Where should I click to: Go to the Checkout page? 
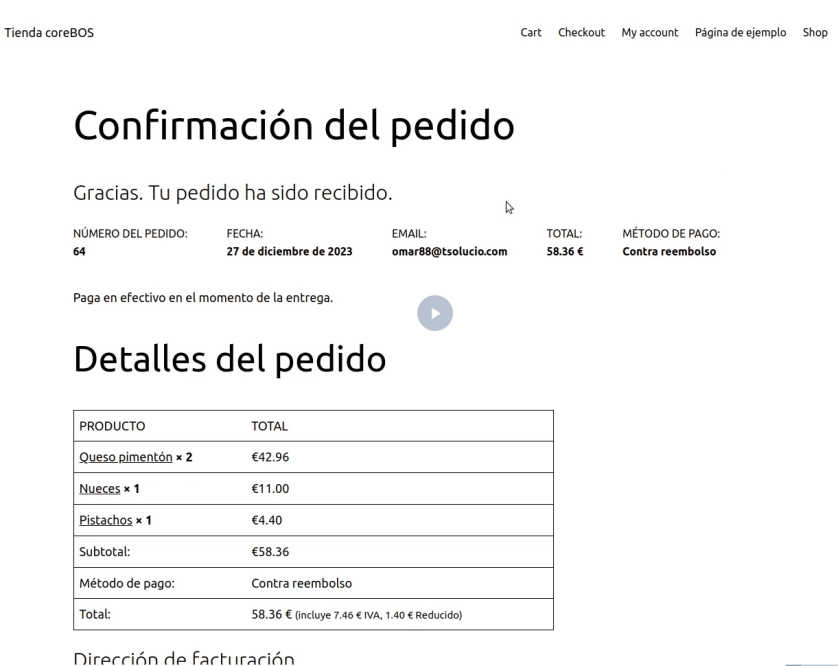(x=581, y=33)
